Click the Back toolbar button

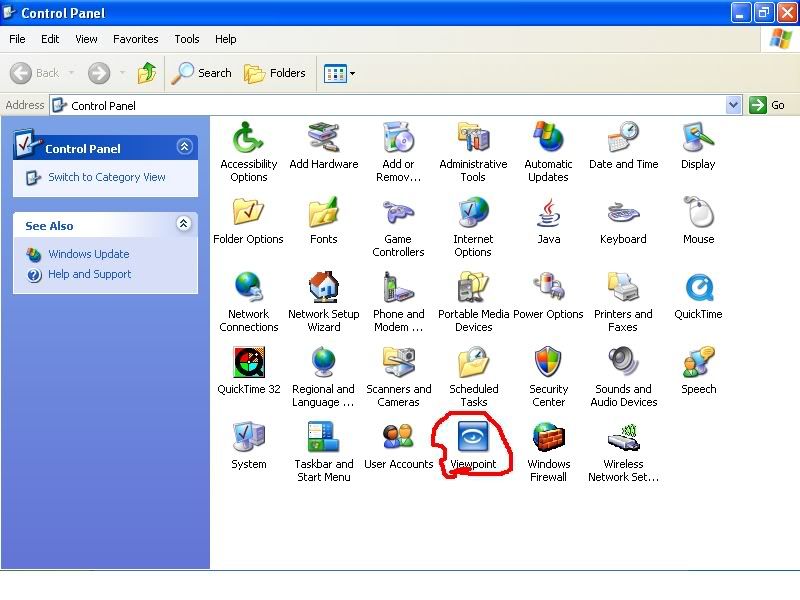(x=35, y=73)
